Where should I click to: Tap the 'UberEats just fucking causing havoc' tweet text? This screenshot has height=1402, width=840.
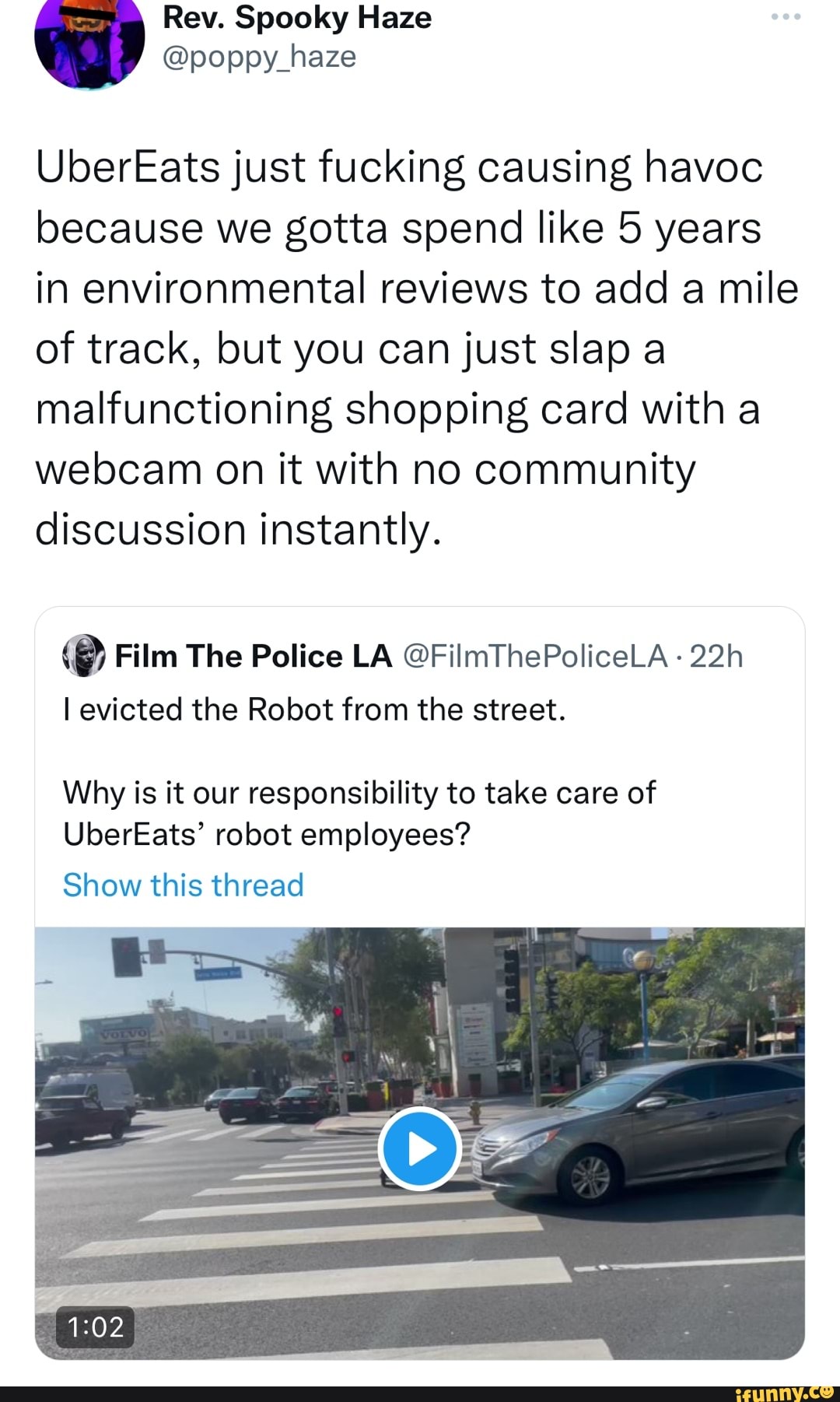pos(399,167)
